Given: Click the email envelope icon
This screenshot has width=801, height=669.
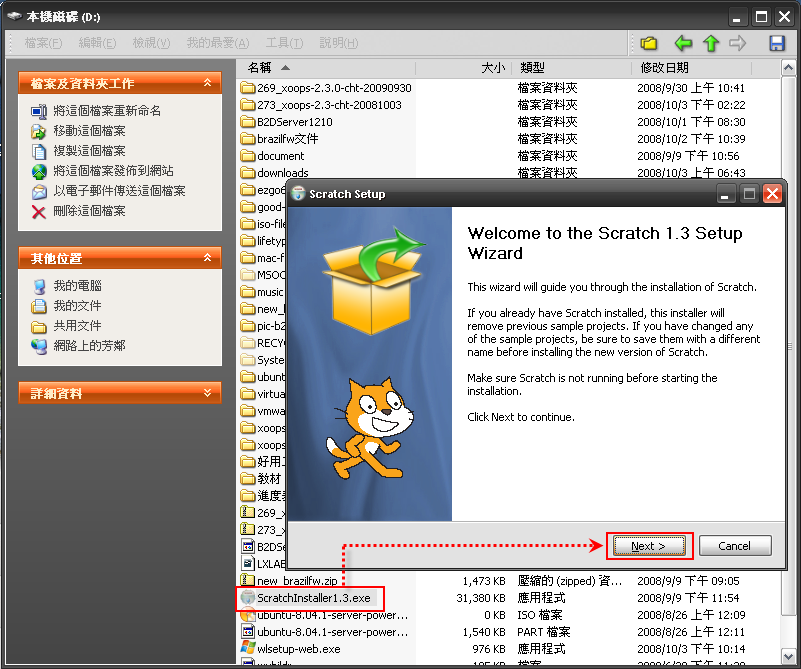Looking at the screenshot, I should click(39, 192).
